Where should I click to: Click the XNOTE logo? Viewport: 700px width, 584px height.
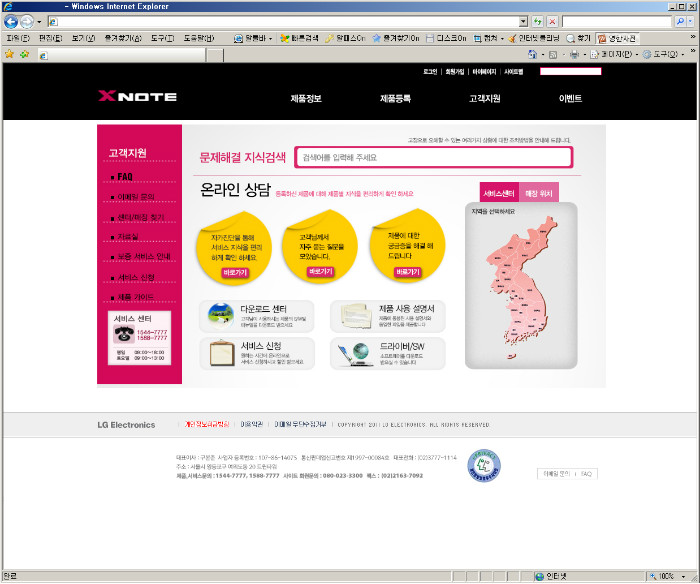138,96
